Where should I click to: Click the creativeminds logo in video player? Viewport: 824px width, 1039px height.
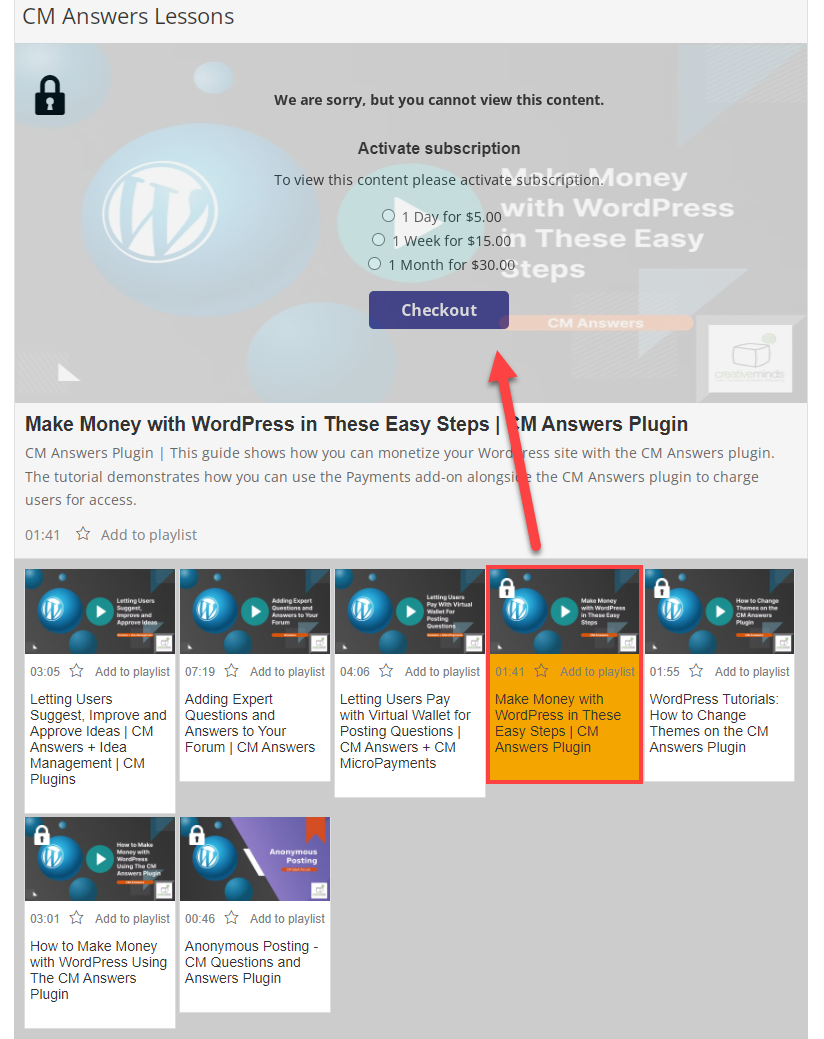(750, 358)
